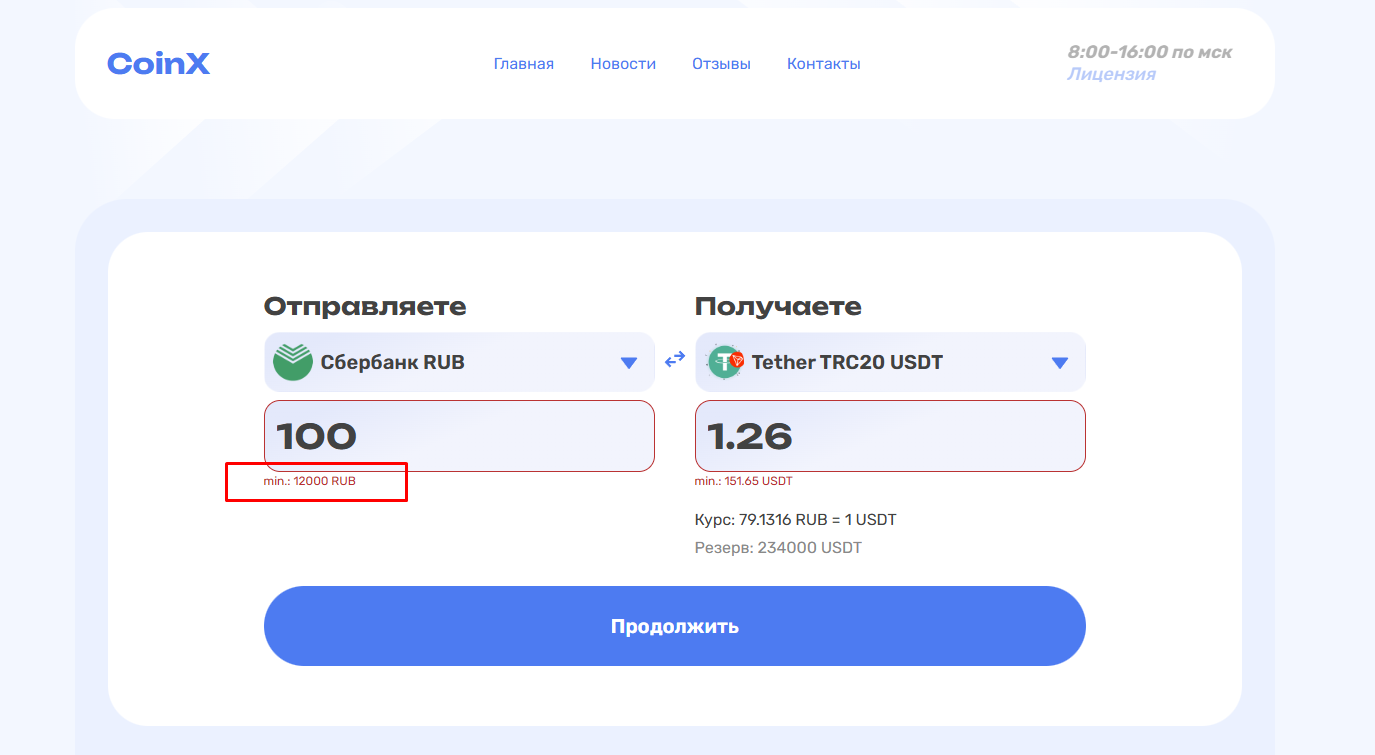Open the Контакты page
1375x755 pixels.
click(x=823, y=64)
